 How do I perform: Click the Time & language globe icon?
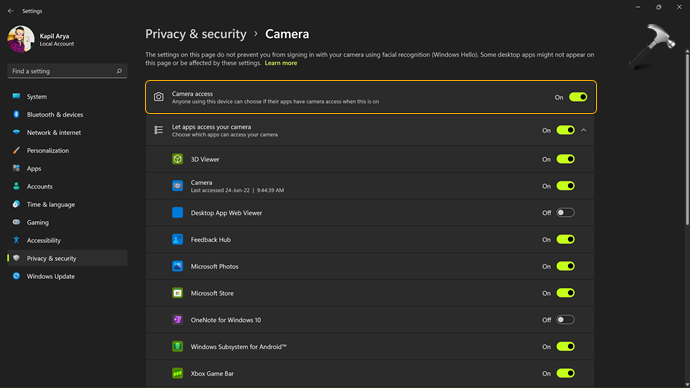16,204
